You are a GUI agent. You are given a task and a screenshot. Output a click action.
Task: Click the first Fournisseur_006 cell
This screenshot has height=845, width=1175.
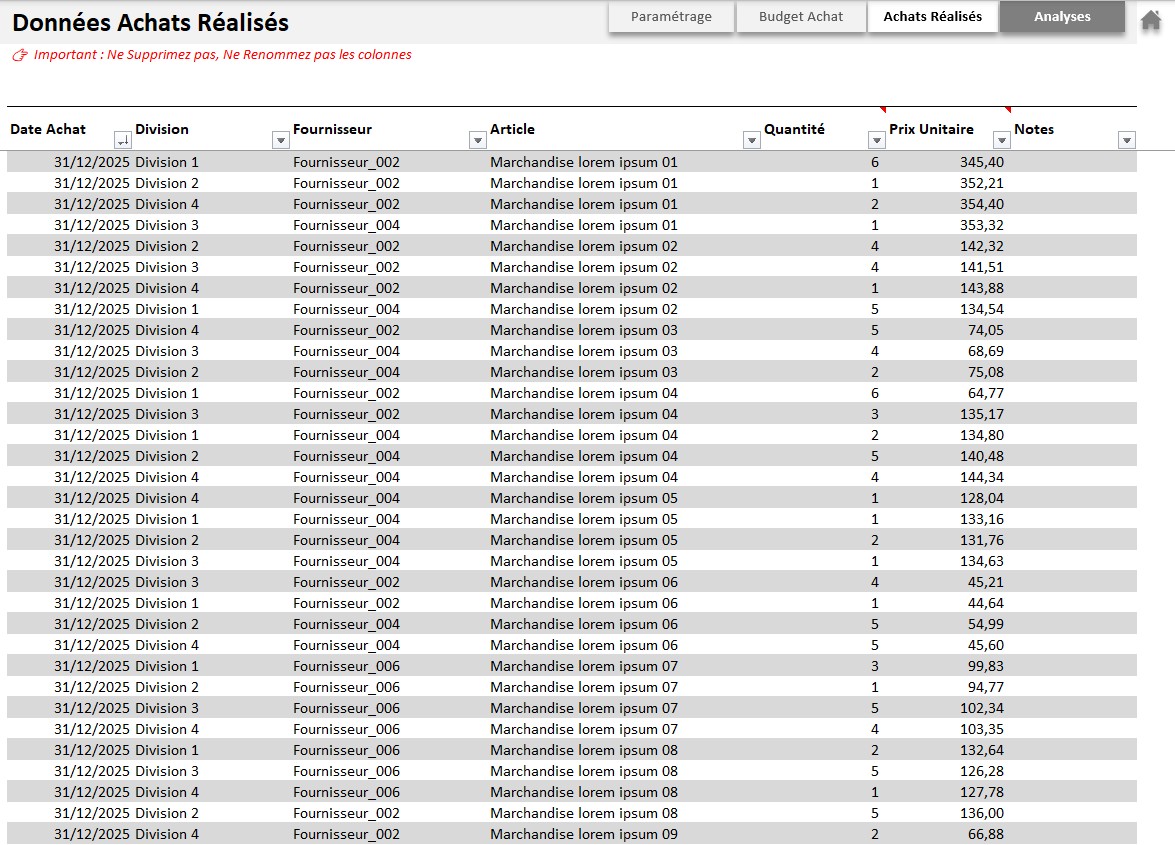(346, 666)
